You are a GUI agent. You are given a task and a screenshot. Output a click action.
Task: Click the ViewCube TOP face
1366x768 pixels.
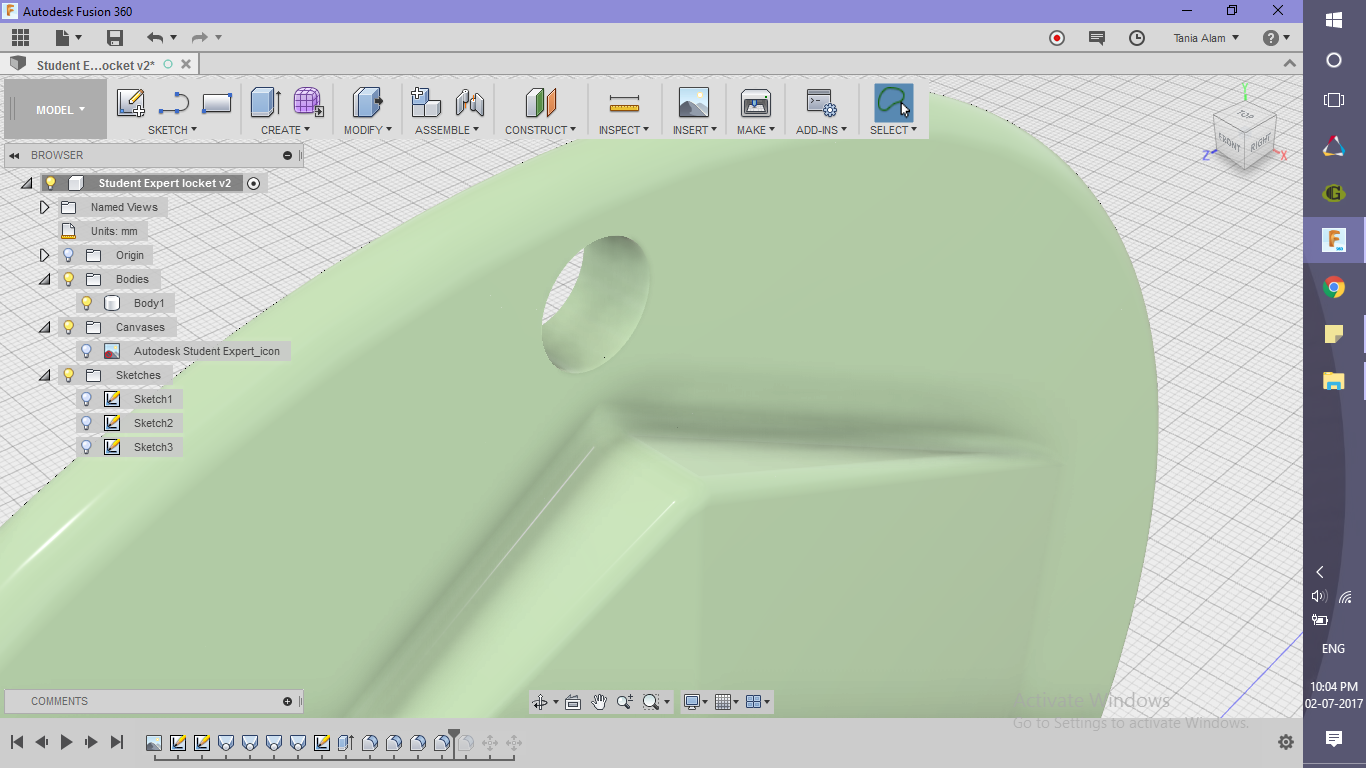tap(1245, 115)
